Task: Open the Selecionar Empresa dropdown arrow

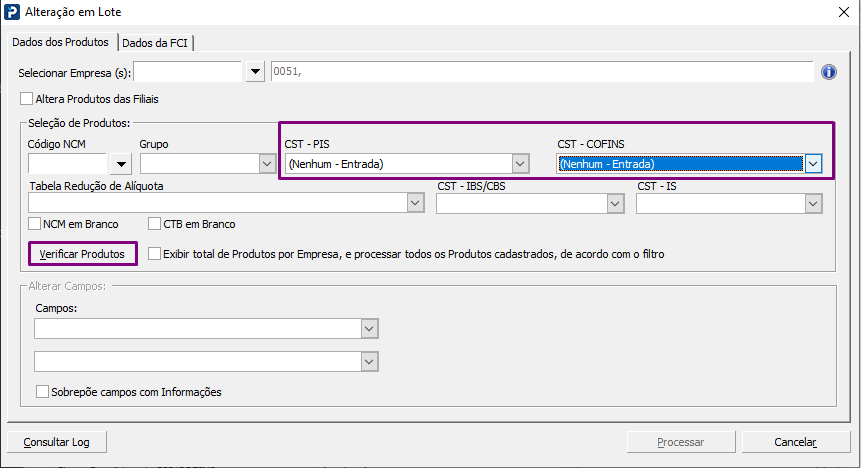Action: coord(255,72)
